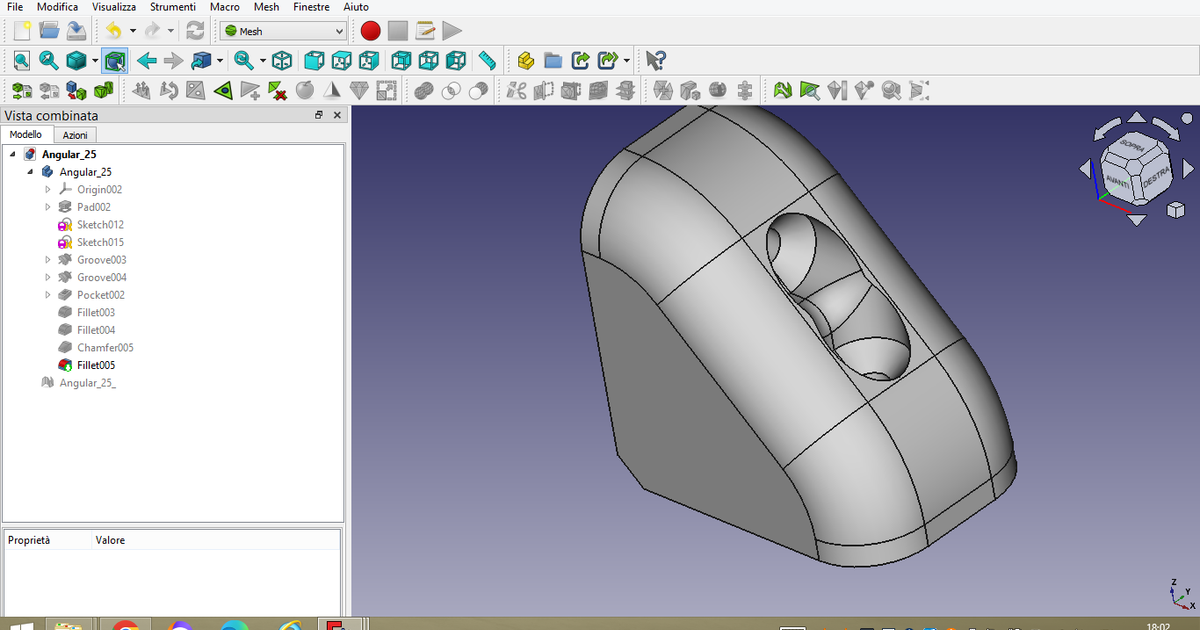Screen dimensions: 1200x630
Task: Select the measure distance ruler tool
Action: click(487, 60)
